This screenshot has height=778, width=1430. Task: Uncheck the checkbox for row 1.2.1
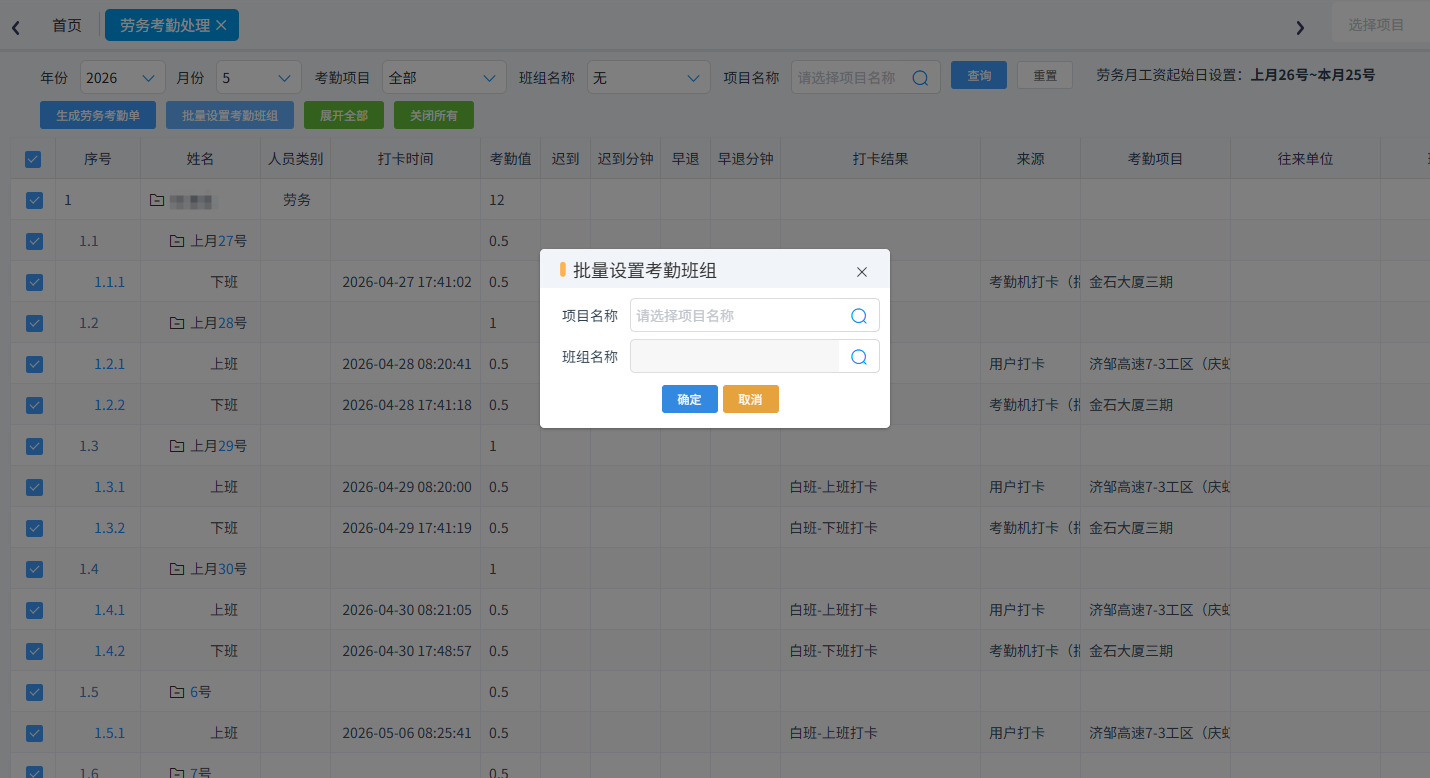click(x=34, y=364)
